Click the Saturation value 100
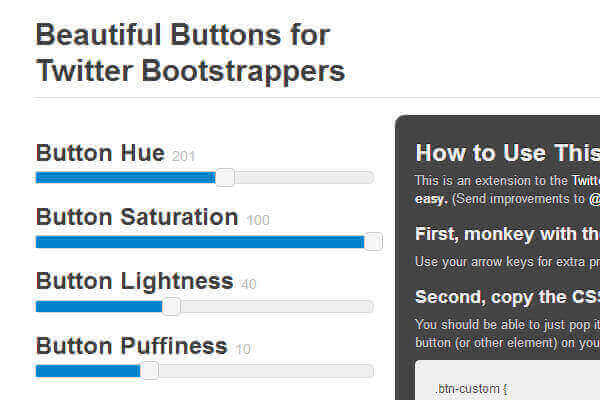Screen dimensions: 600x400 (x=257, y=220)
